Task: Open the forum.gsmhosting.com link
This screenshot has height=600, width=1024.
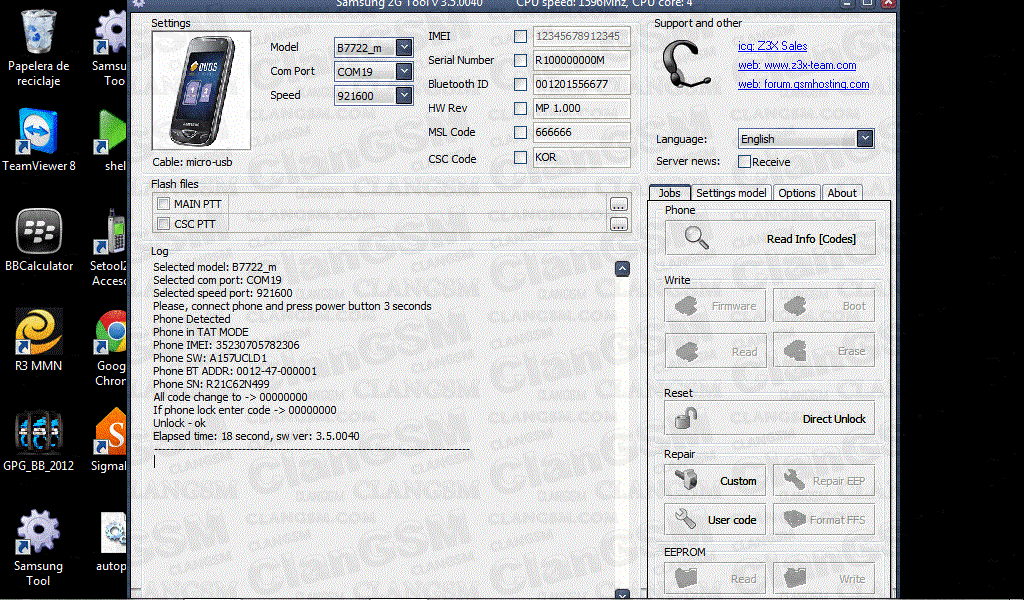Action: click(x=803, y=84)
